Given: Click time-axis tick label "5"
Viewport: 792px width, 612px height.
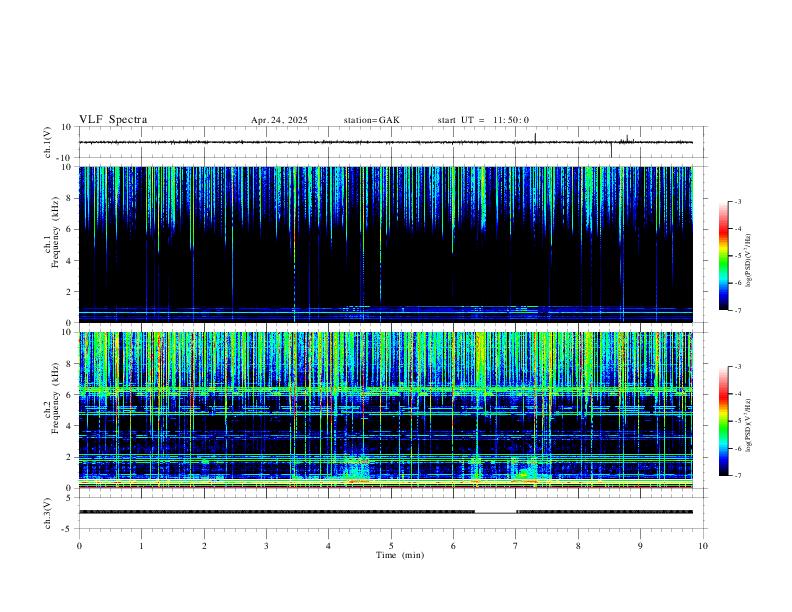Looking at the screenshot, I should click(391, 546).
